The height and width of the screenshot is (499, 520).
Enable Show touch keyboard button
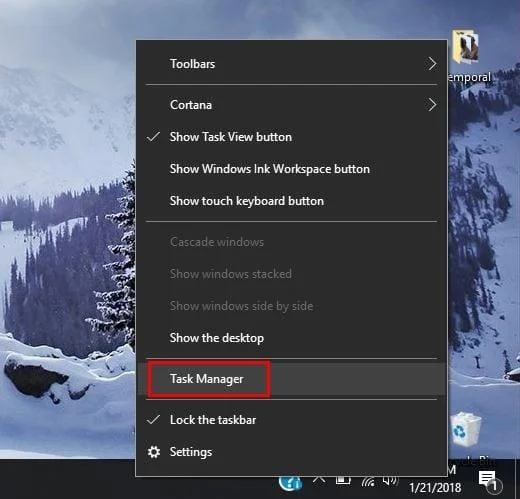292,201
